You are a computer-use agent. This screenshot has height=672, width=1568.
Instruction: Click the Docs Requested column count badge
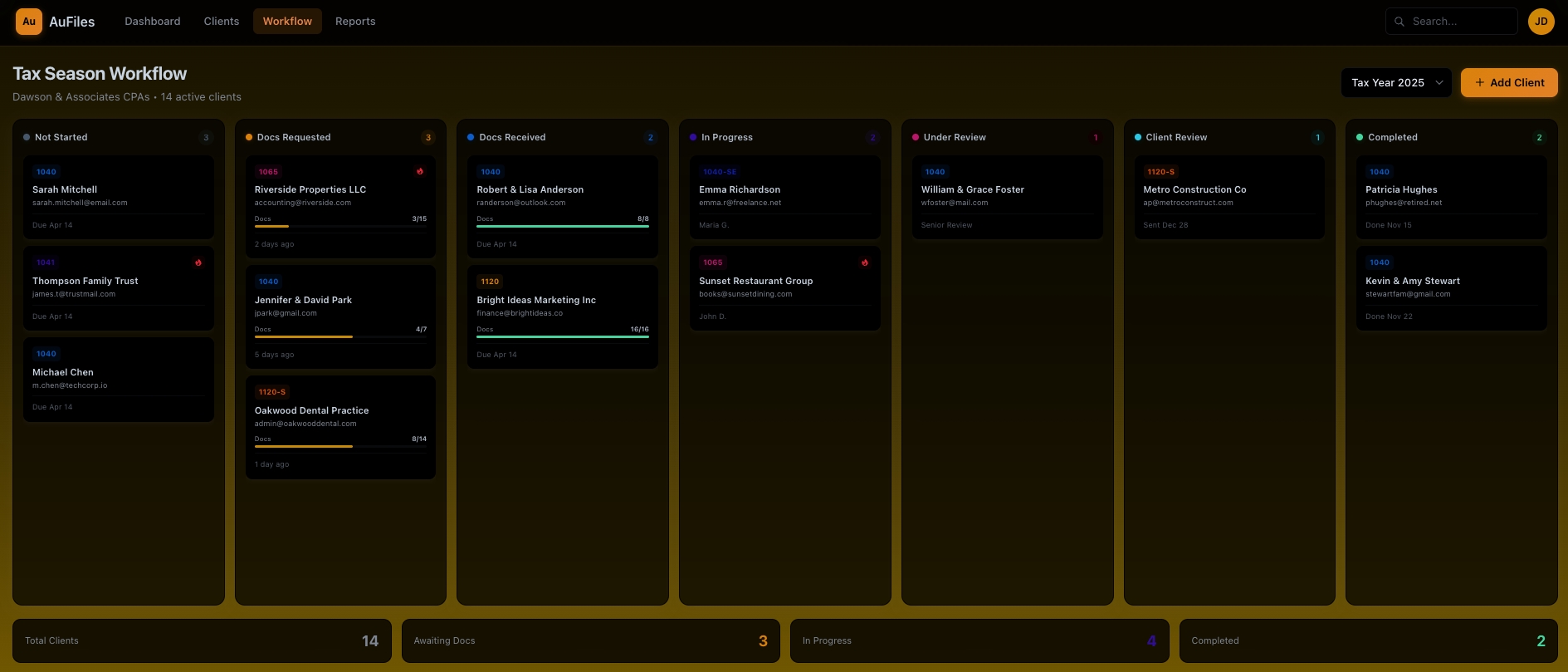(x=428, y=138)
